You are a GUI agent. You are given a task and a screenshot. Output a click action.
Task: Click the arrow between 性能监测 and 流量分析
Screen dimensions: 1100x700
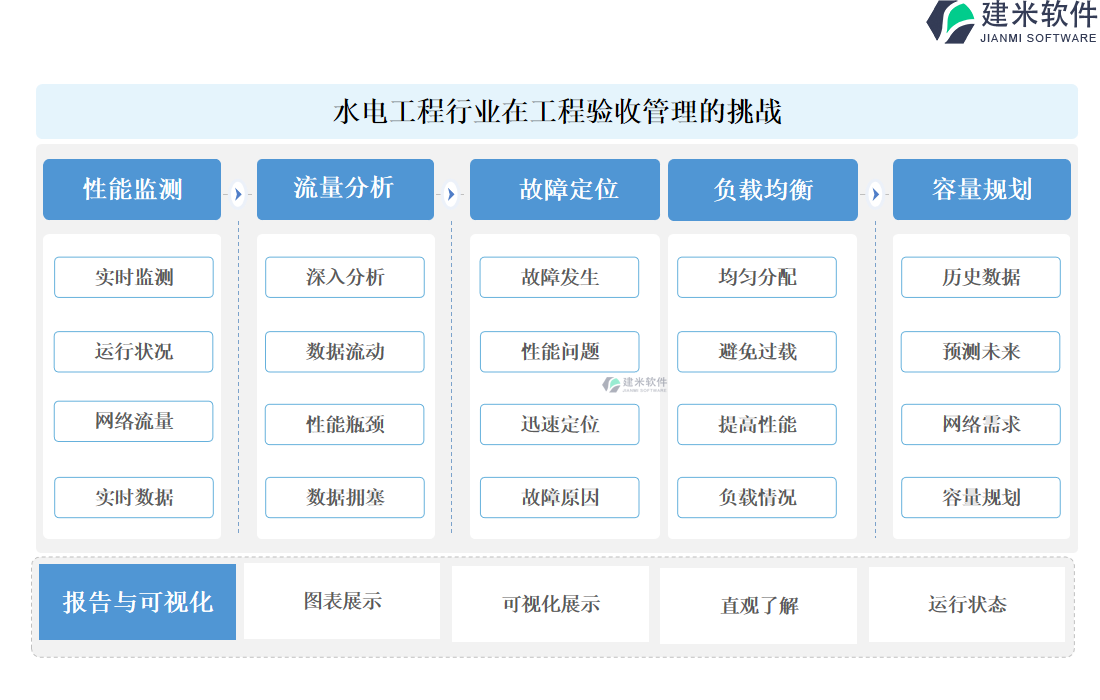238,194
